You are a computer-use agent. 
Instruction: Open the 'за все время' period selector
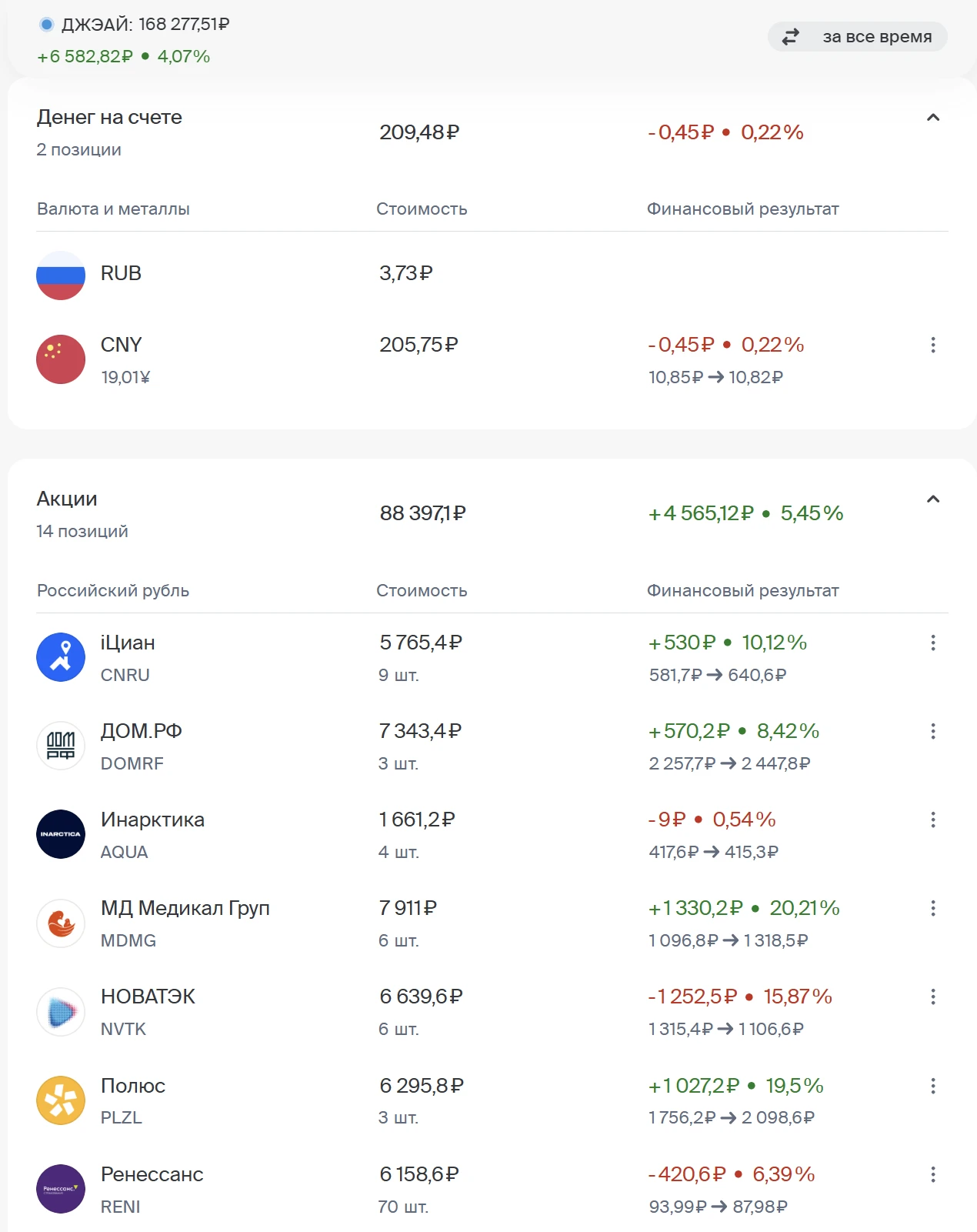(857, 36)
